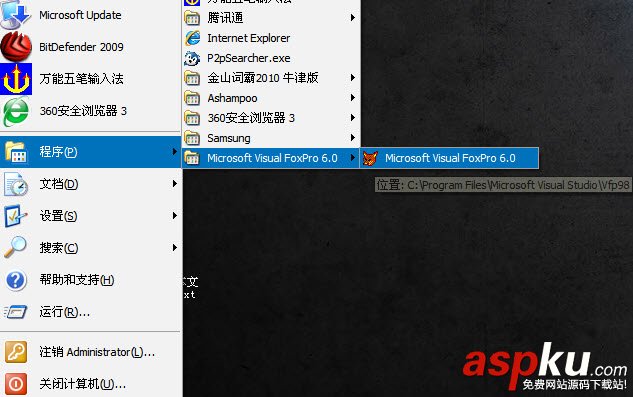
Task: Click the 腾讯通 folder icon
Action: click(x=192, y=18)
